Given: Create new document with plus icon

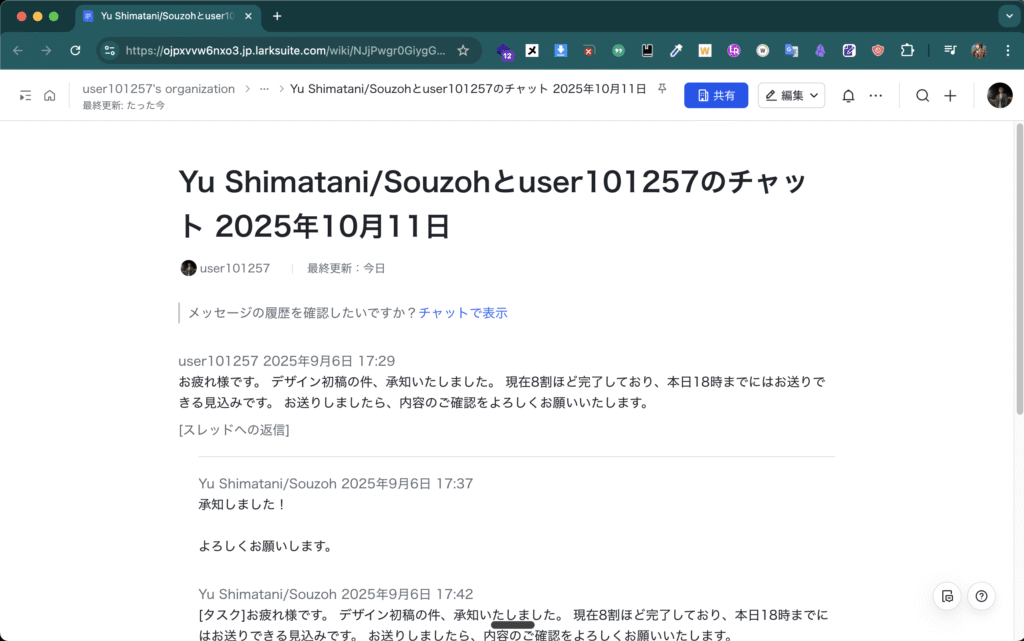Looking at the screenshot, I should click(950, 96).
